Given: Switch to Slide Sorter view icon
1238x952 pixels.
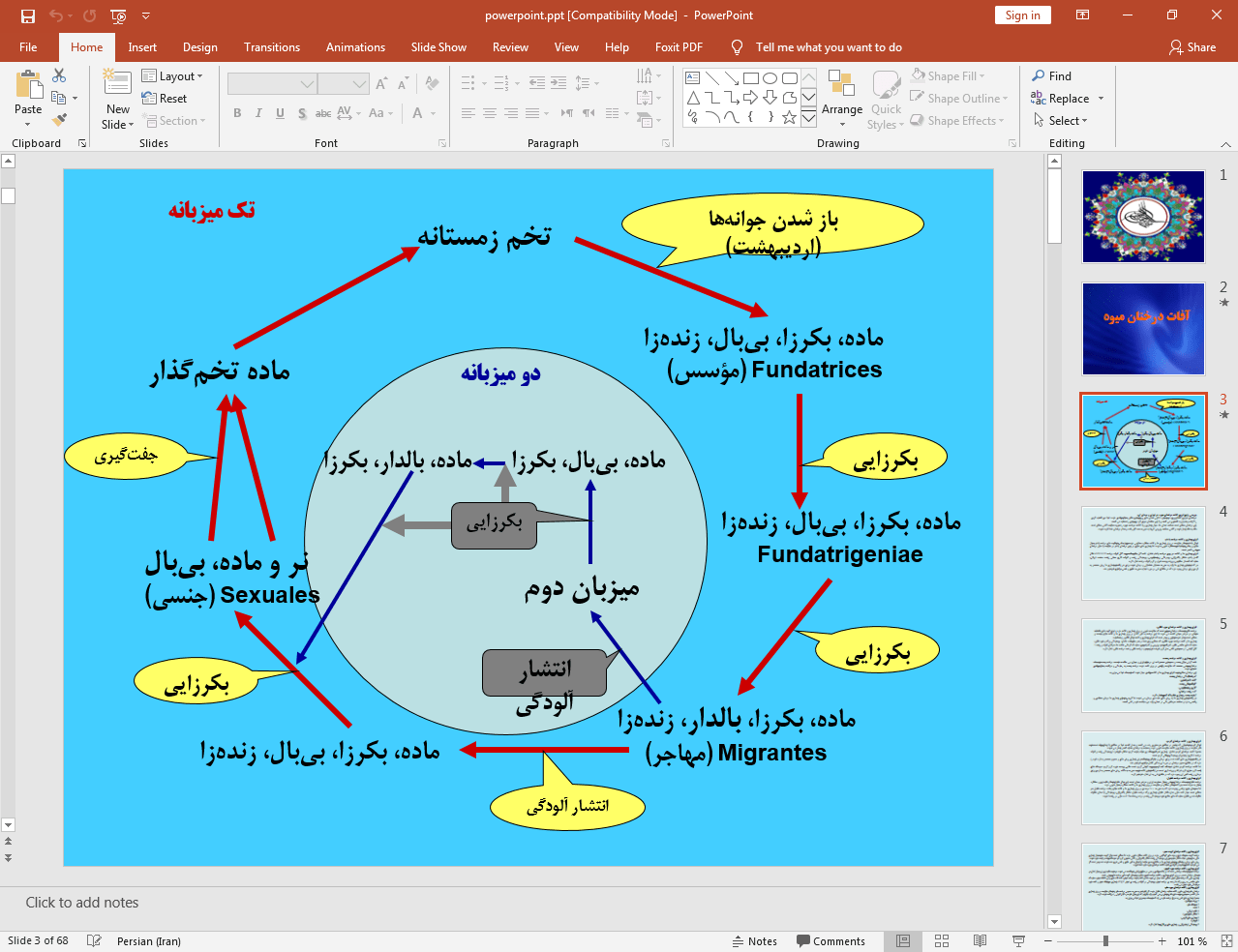Looking at the screenshot, I should [942, 941].
